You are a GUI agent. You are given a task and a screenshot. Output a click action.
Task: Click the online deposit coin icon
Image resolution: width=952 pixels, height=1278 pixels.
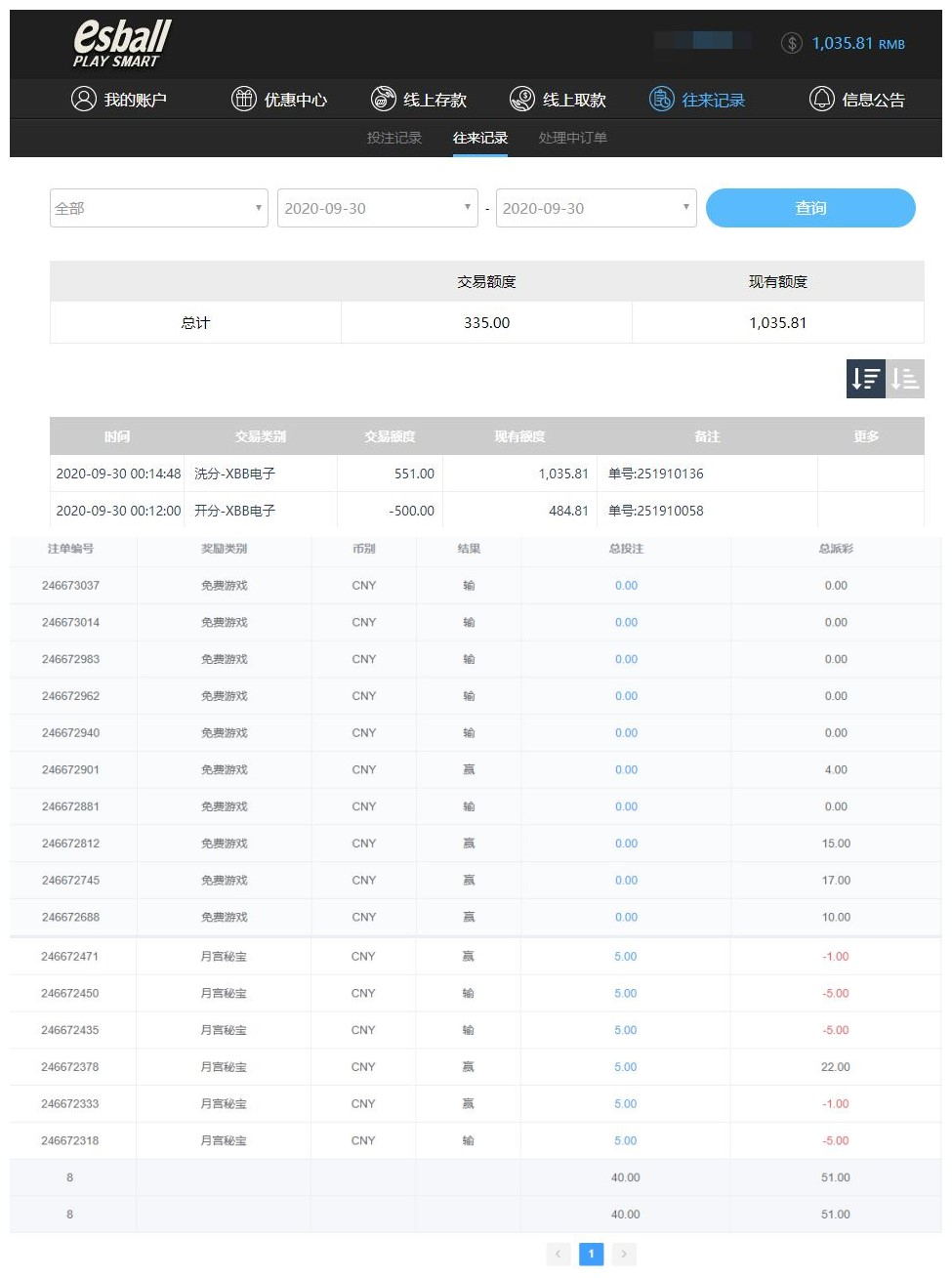(x=383, y=99)
